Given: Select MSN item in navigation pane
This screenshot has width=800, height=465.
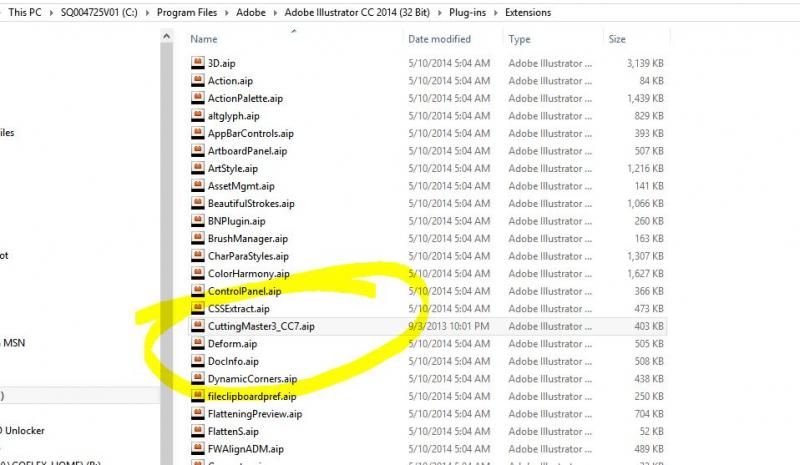Looking at the screenshot, I should point(14,342).
